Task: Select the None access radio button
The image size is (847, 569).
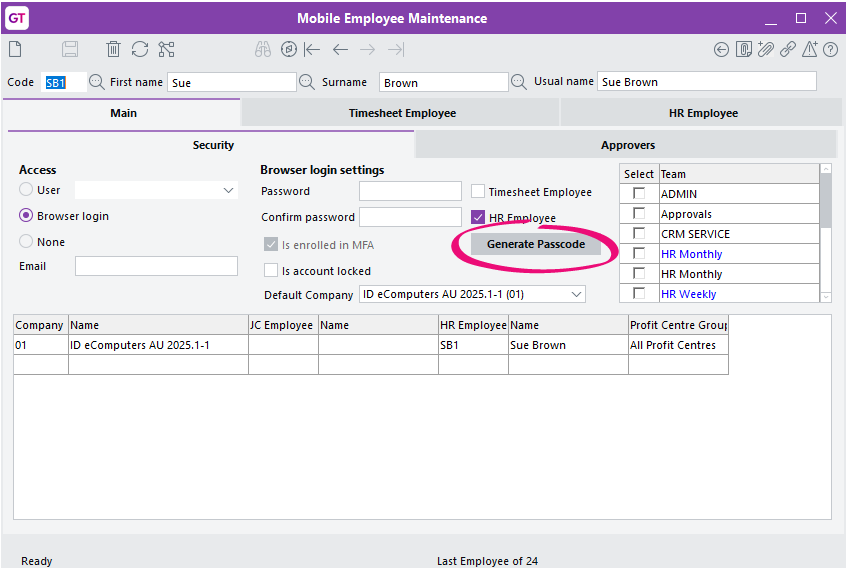Action: (x=26, y=242)
